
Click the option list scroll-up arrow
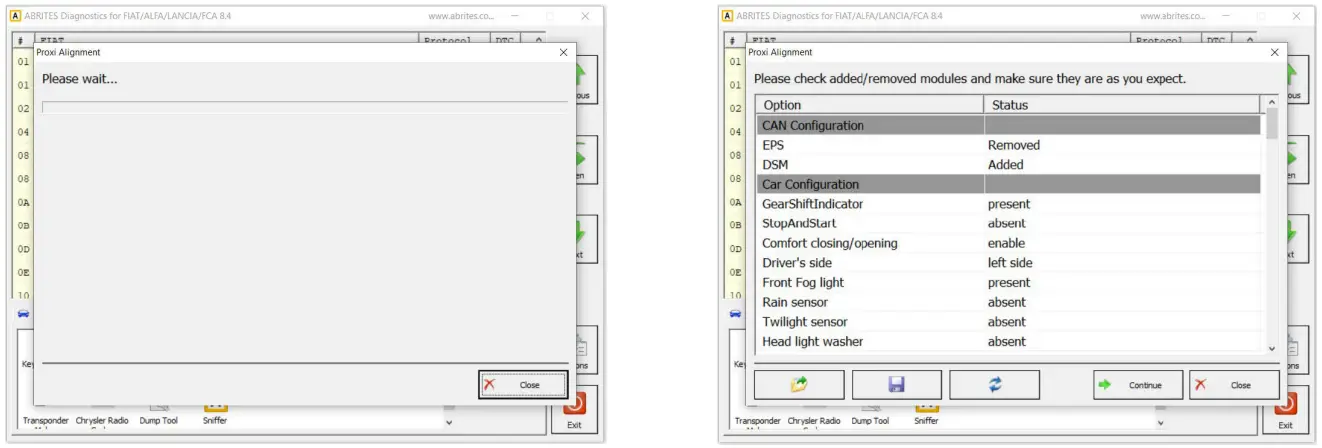coord(1272,102)
